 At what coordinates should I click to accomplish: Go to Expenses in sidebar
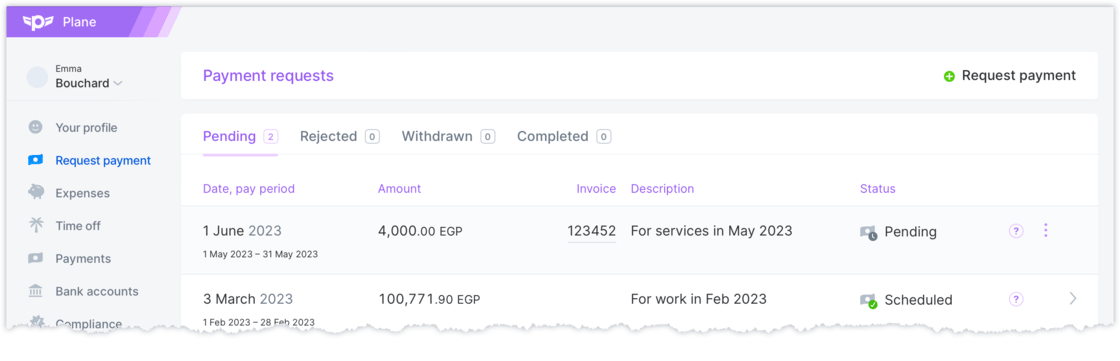pos(83,193)
